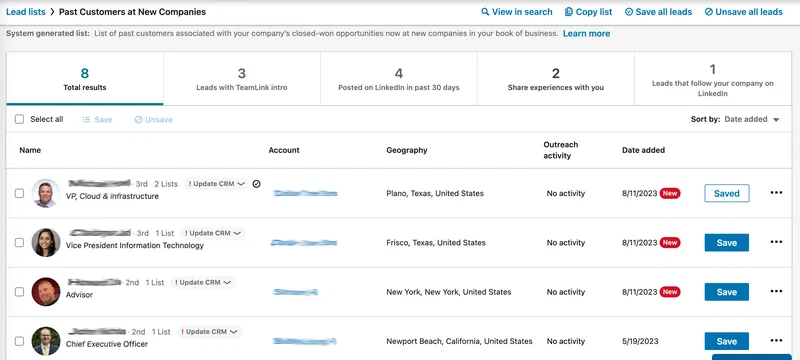This screenshot has width=800, height=360.
Task: Click the Geography column header
Action: [x=407, y=150]
